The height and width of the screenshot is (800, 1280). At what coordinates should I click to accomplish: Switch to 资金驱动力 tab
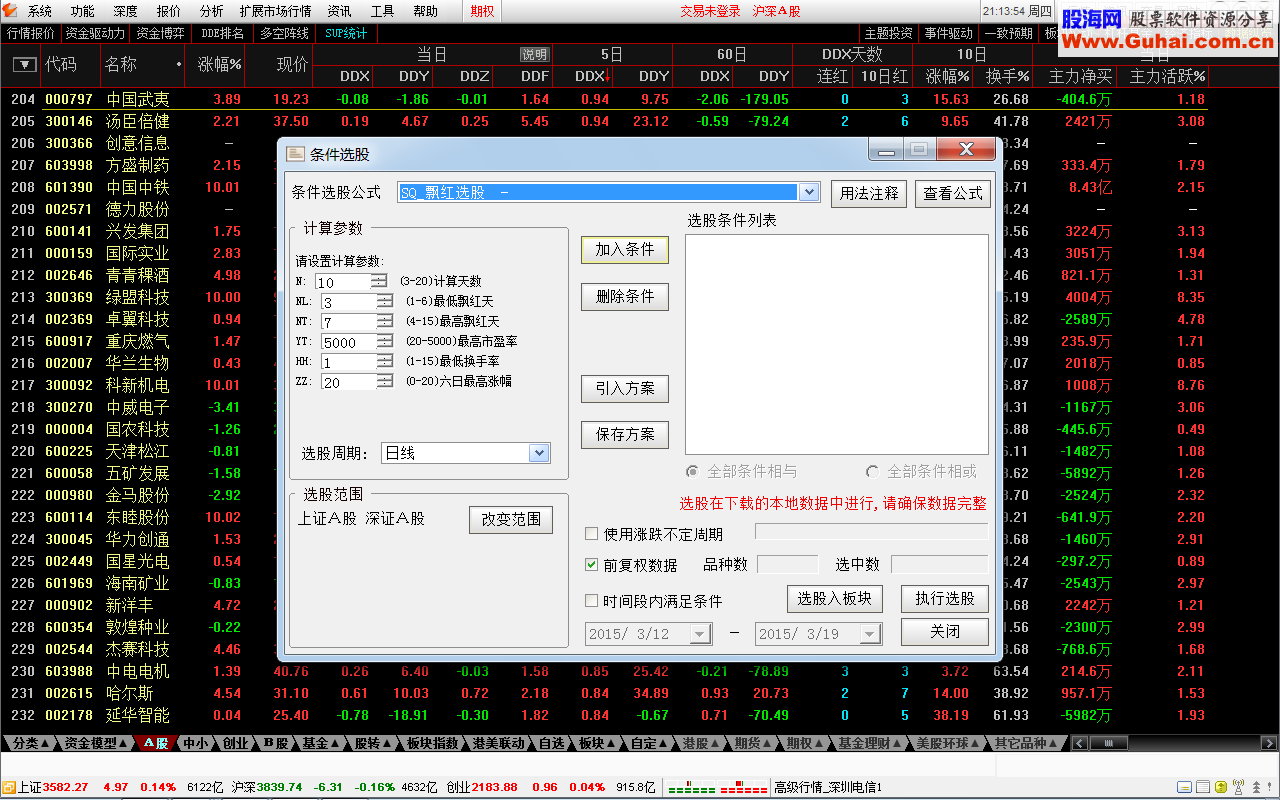pyautogui.click(x=96, y=33)
